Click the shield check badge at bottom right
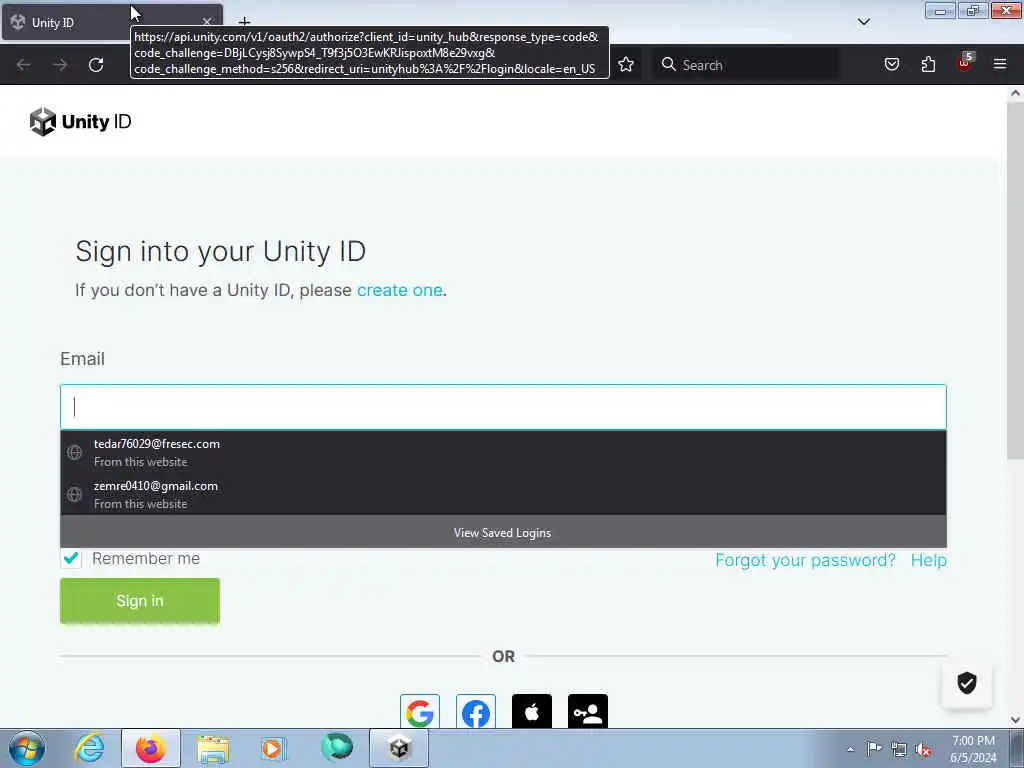 [967, 683]
